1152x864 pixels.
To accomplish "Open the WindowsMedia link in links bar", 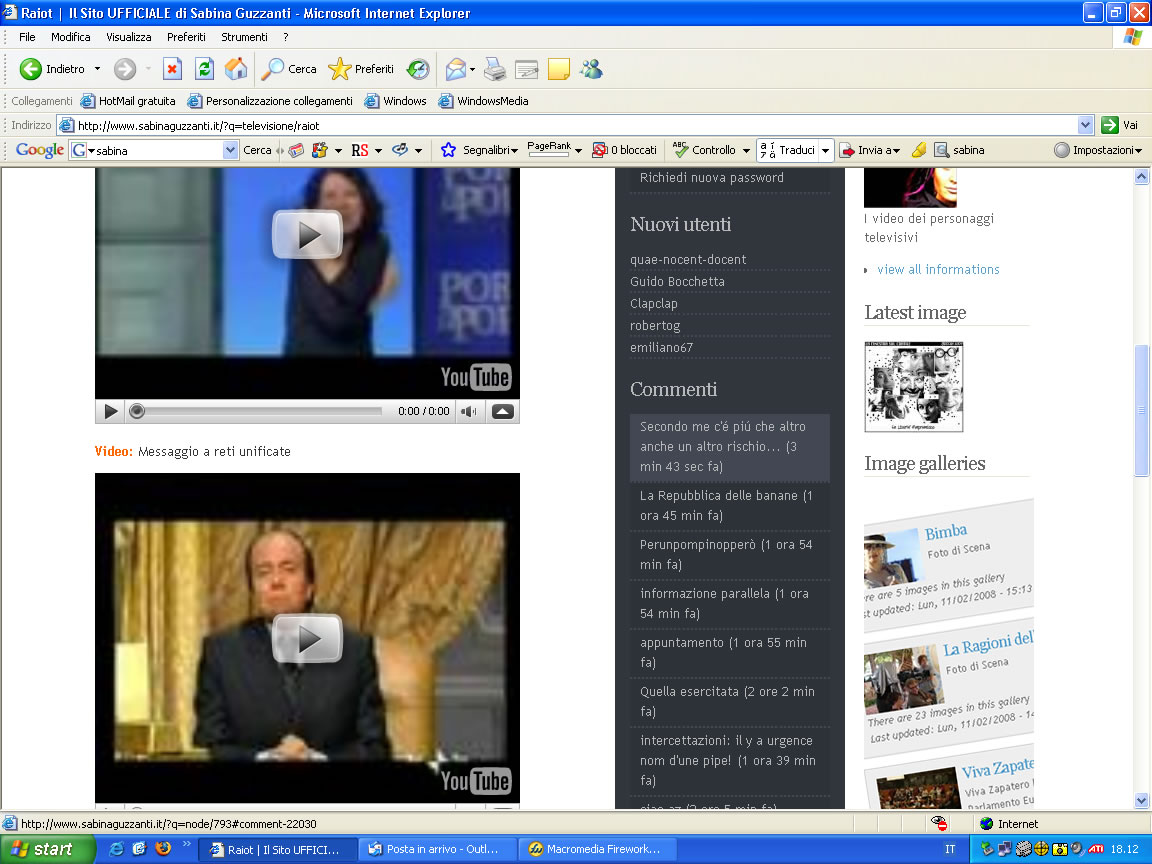I will point(483,101).
